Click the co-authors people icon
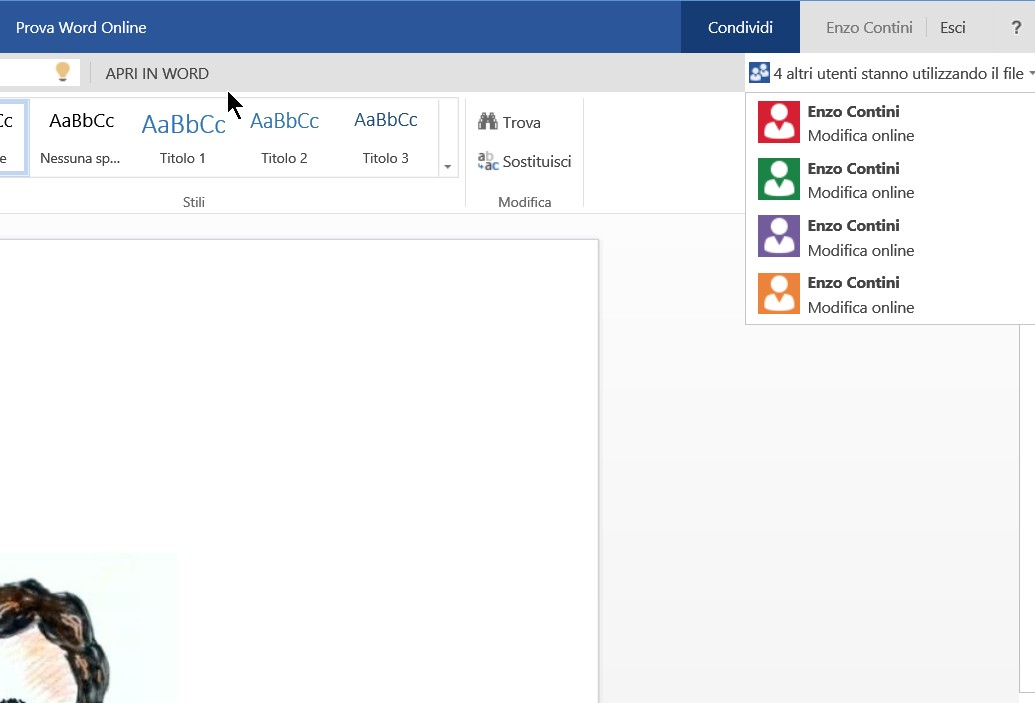 pos(759,73)
